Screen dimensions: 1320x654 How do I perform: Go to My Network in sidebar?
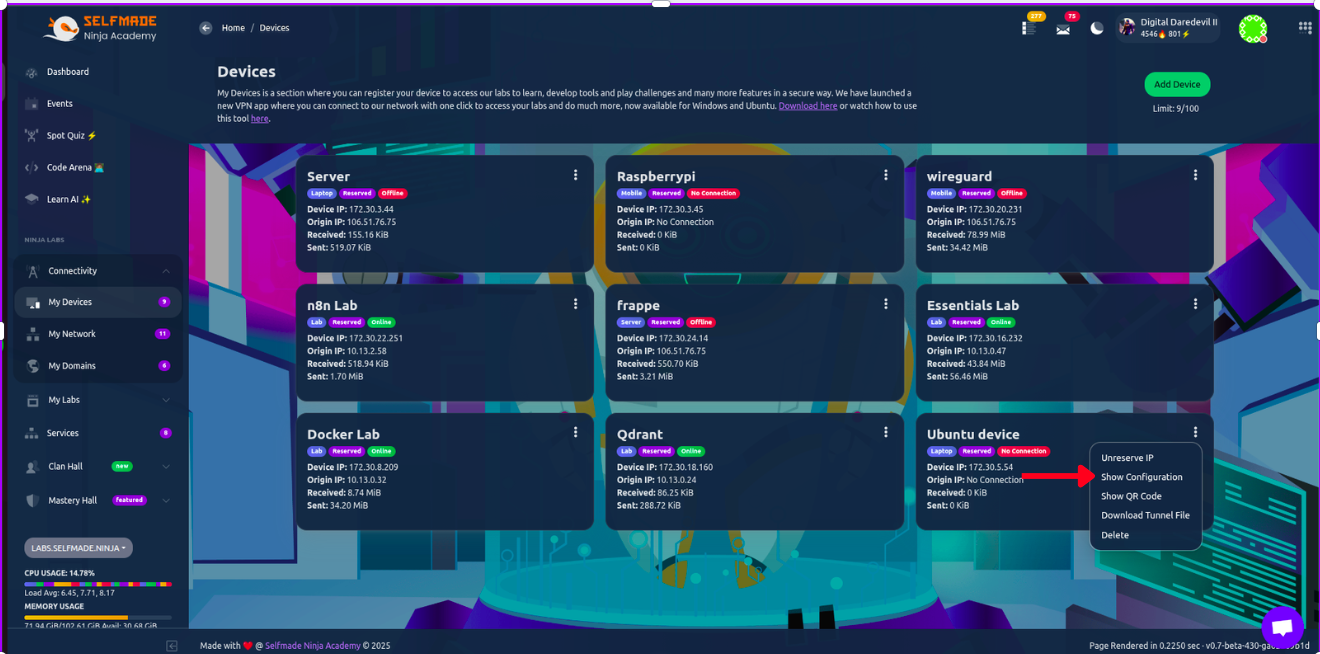72,334
